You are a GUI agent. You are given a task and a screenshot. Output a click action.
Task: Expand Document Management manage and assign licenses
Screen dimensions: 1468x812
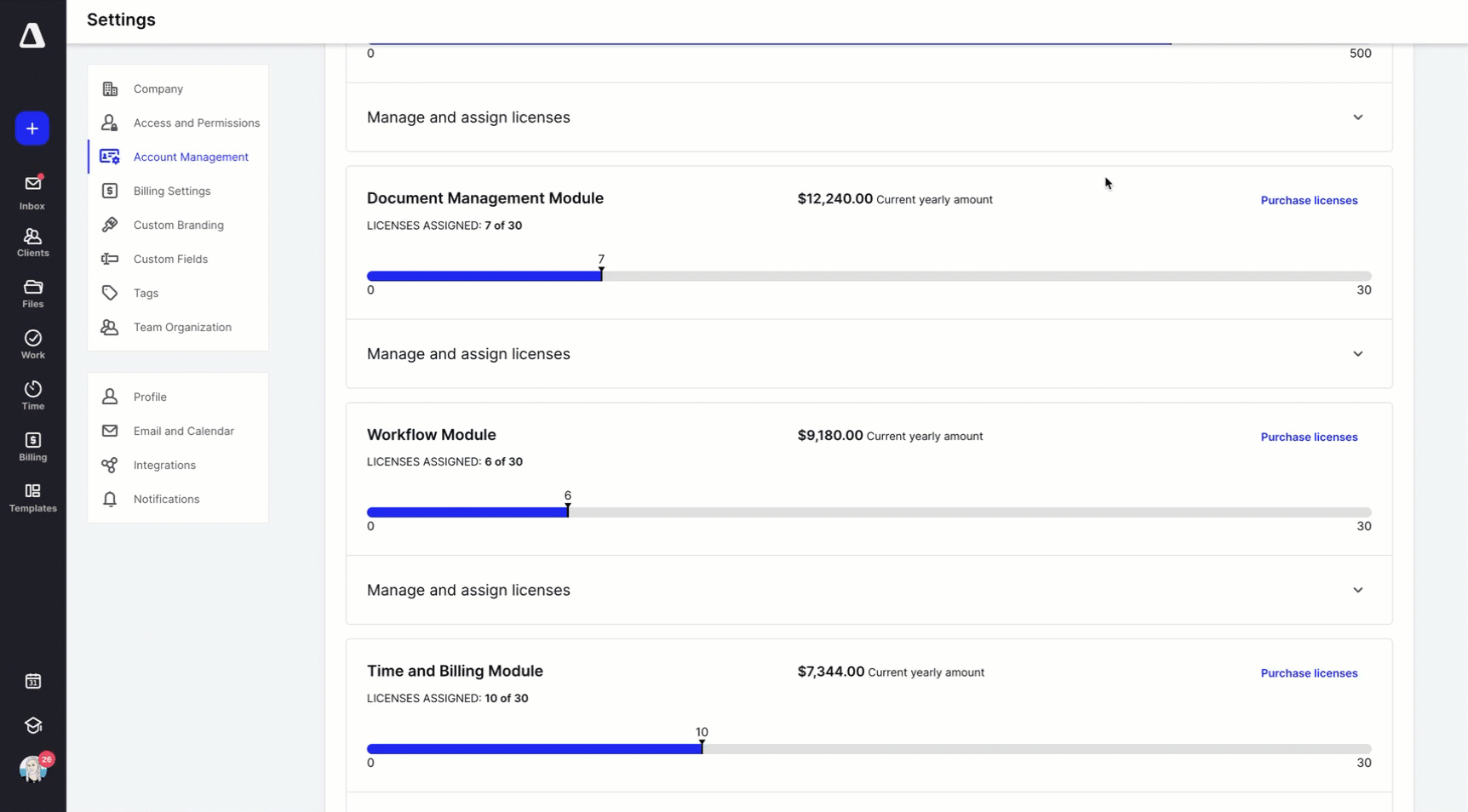1357,354
